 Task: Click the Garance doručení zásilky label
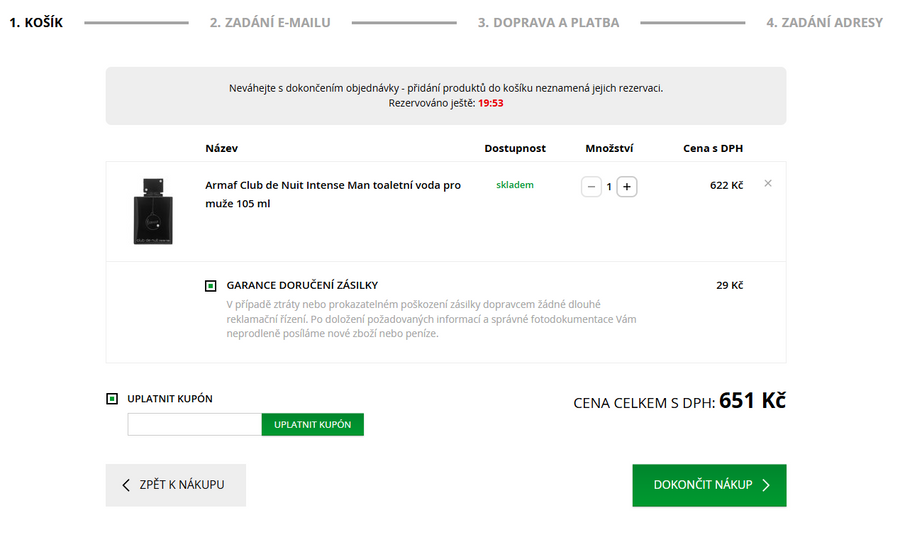302,286
